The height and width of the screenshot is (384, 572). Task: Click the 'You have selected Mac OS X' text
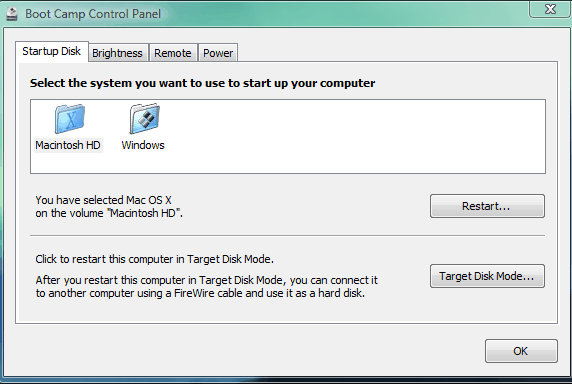point(104,200)
